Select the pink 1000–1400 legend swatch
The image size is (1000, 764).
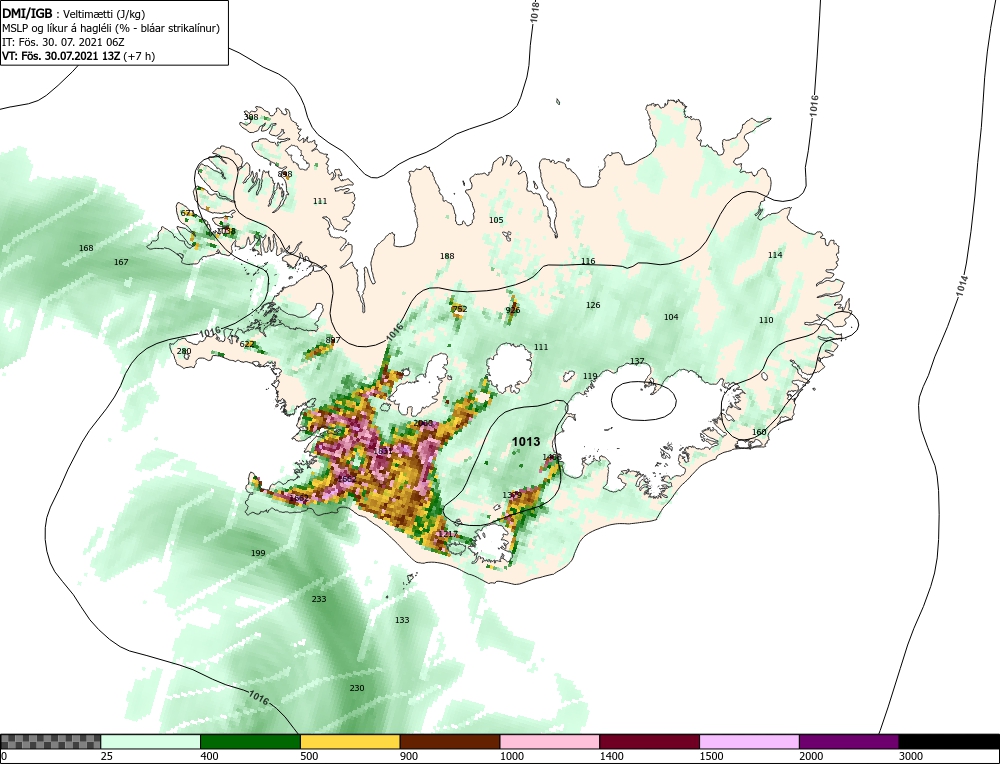point(550,741)
